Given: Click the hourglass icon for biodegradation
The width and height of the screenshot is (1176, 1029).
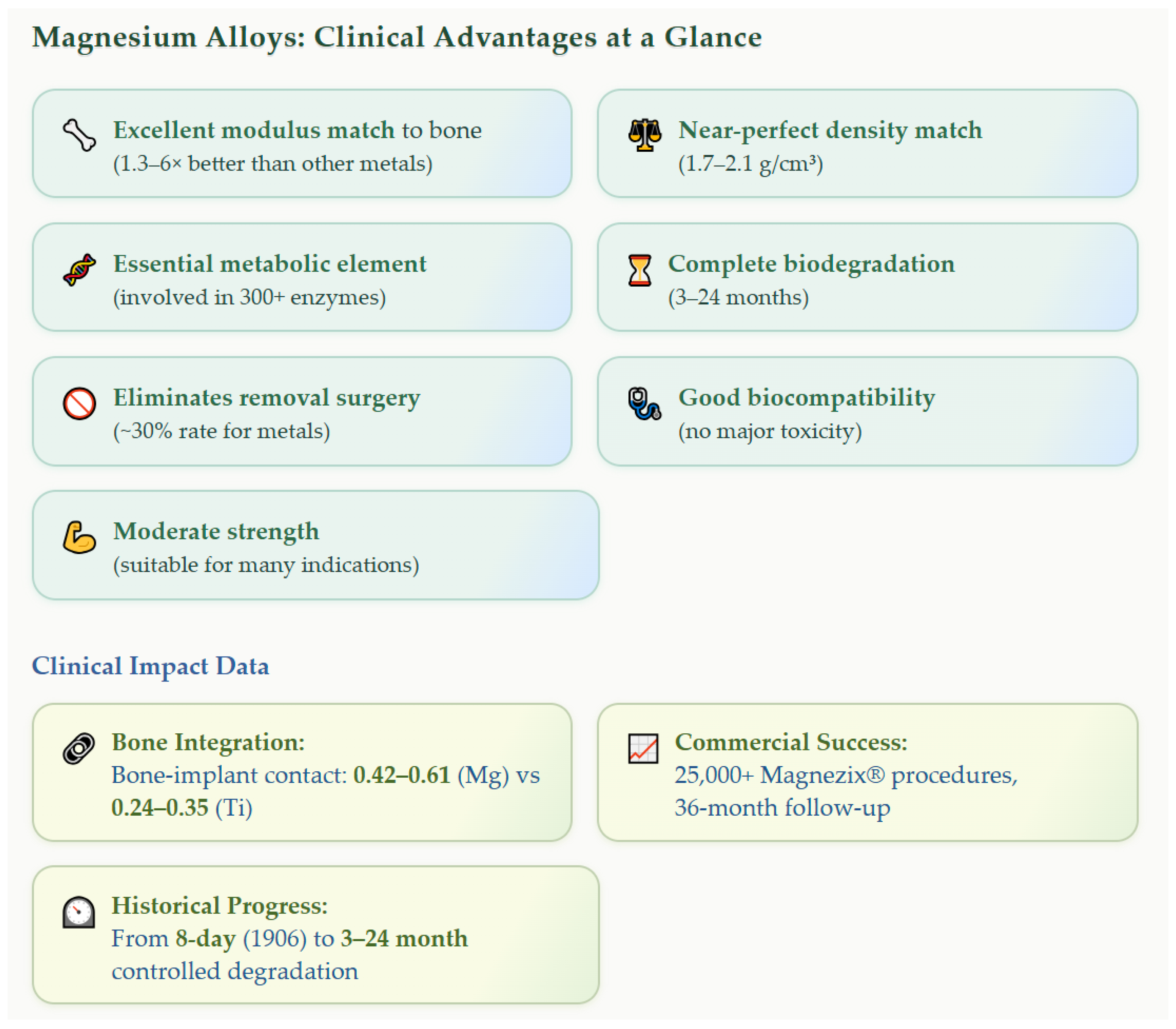Looking at the screenshot, I should [x=639, y=270].
